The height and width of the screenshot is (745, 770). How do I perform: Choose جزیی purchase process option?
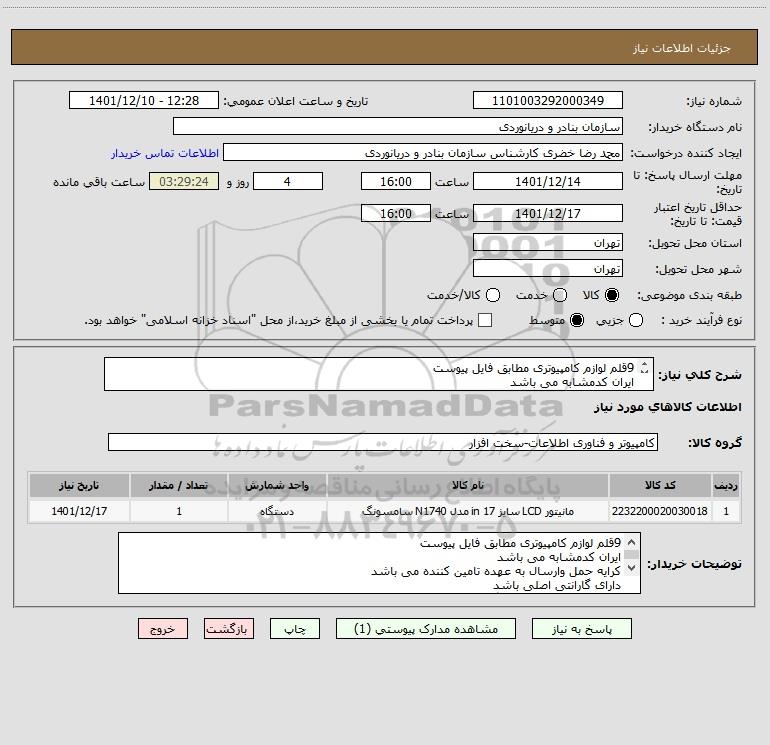(x=636, y=320)
